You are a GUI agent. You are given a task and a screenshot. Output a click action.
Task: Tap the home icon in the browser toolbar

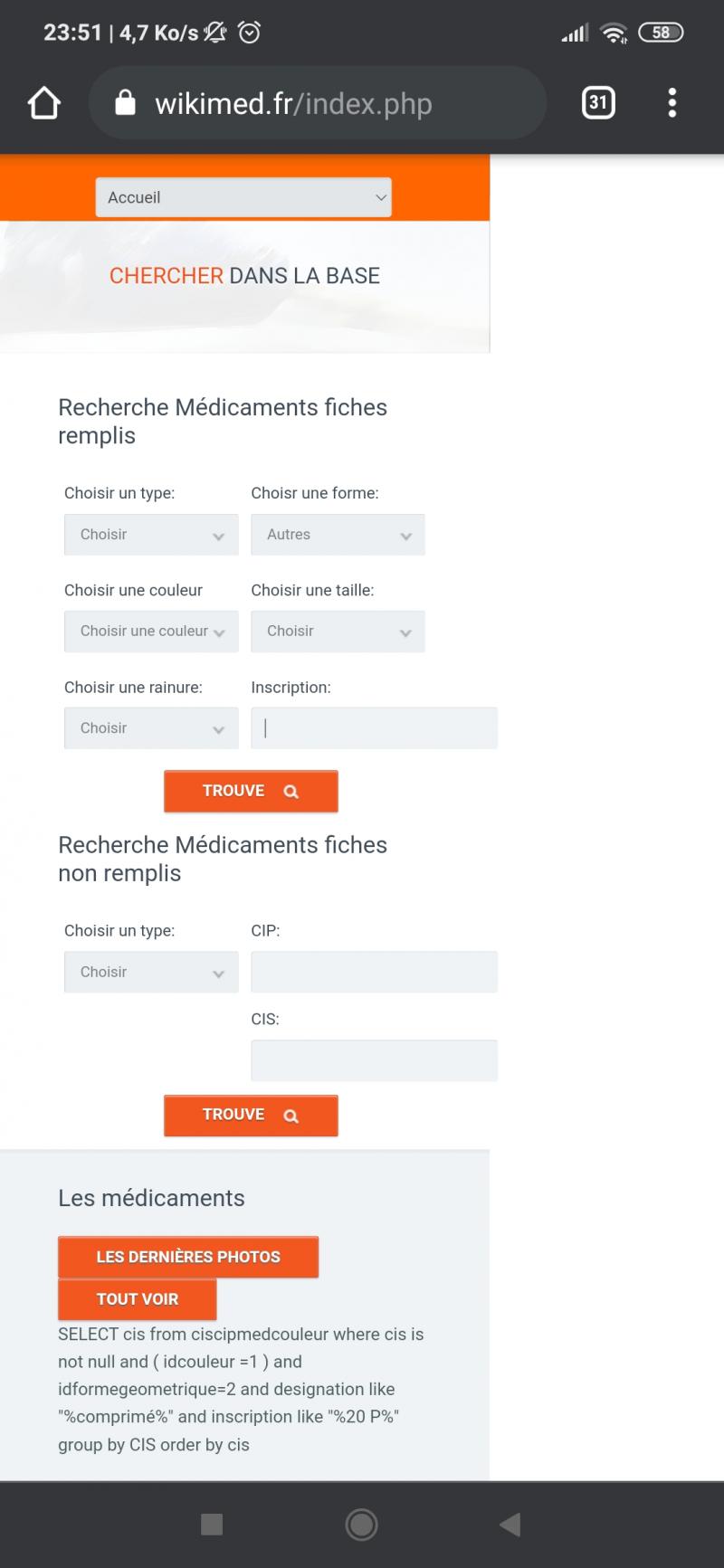pos(43,102)
